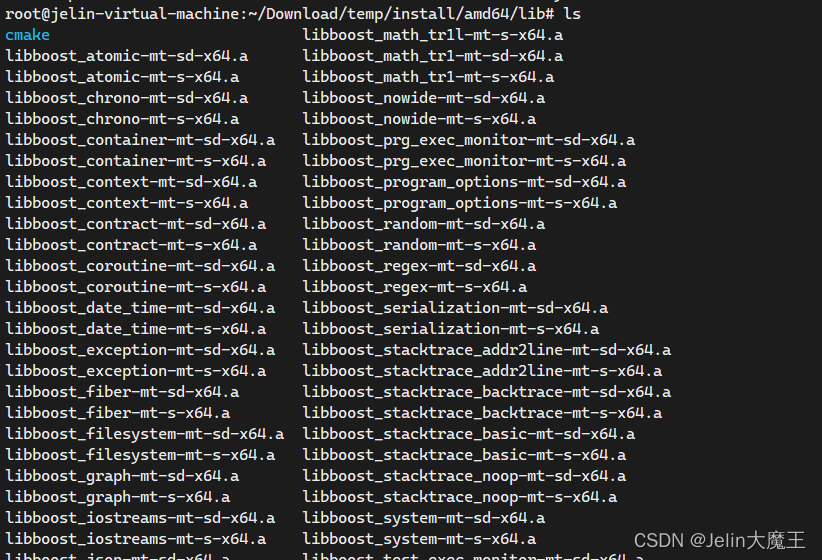Select libboost_filesystem-mt-sd-x64.a entry

point(145,434)
